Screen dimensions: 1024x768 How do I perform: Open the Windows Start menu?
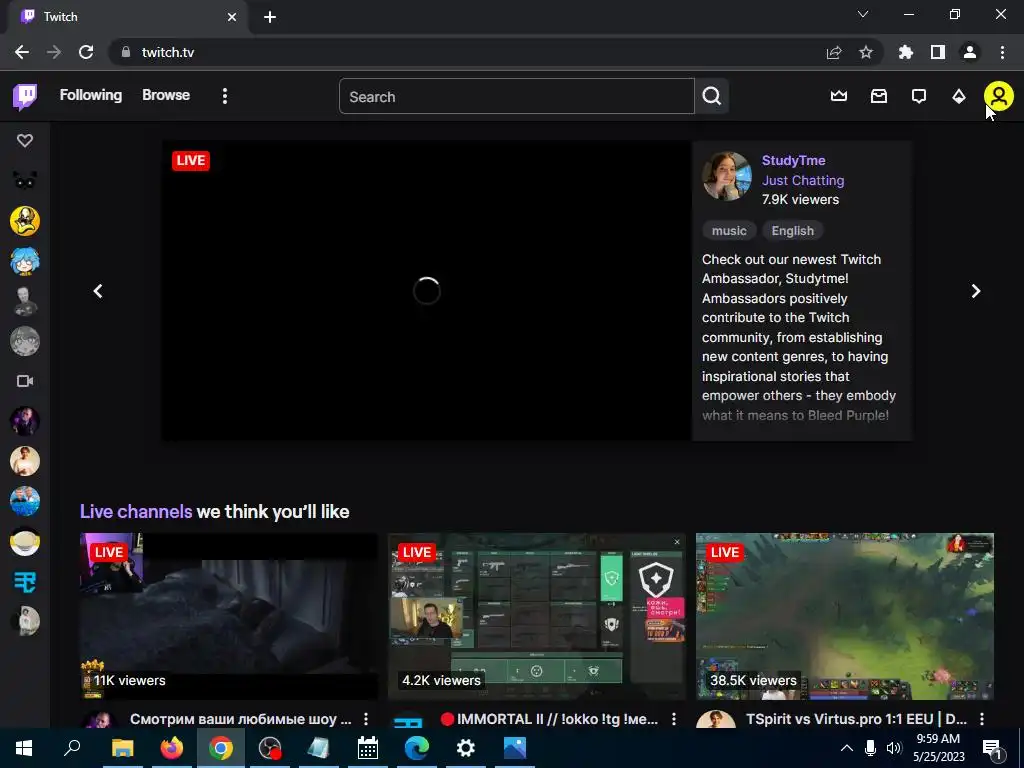point(24,748)
